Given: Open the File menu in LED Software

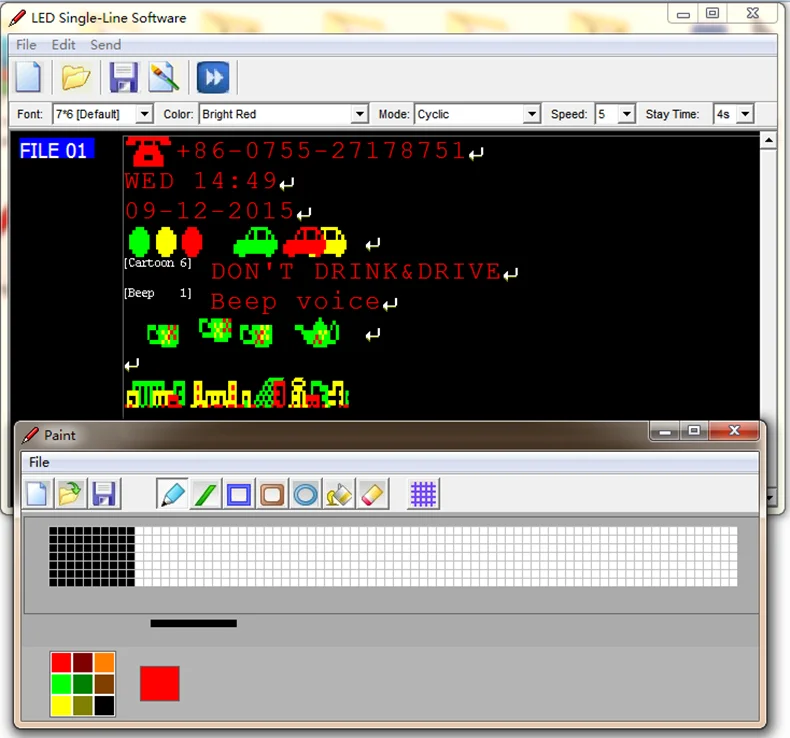Looking at the screenshot, I should pyautogui.click(x=26, y=45).
